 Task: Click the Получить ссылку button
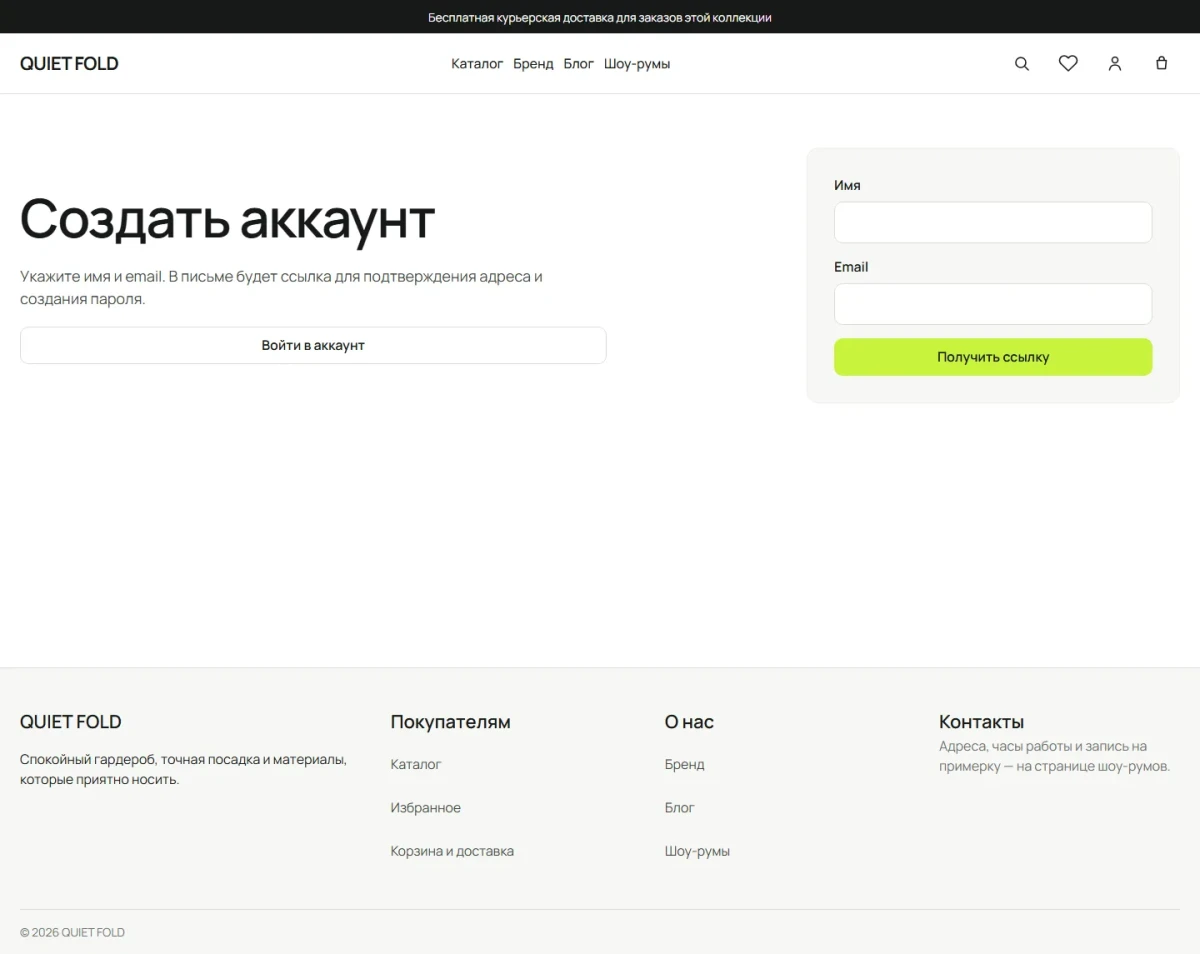(993, 357)
